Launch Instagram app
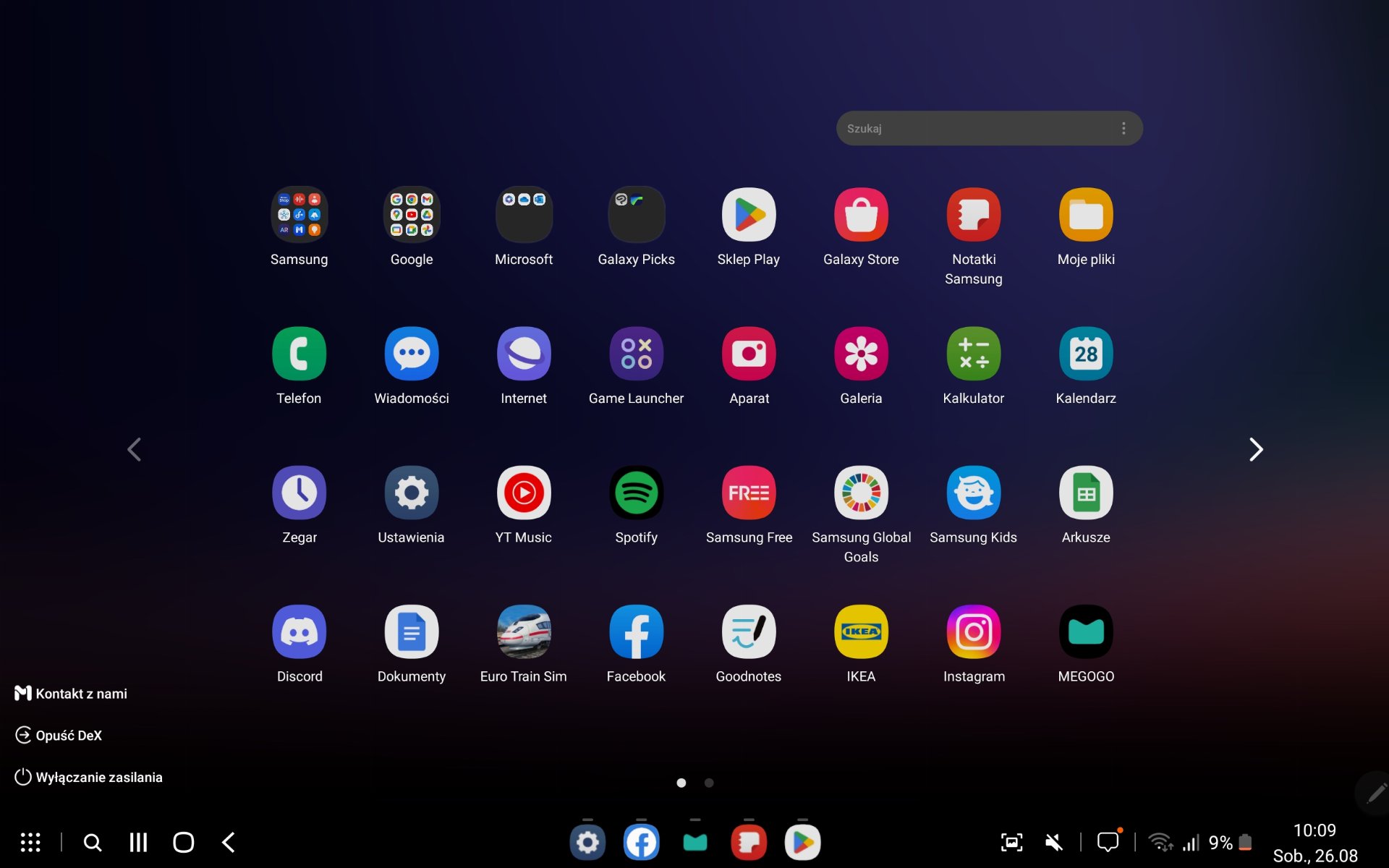Viewport: 1389px width, 868px height. (974, 631)
